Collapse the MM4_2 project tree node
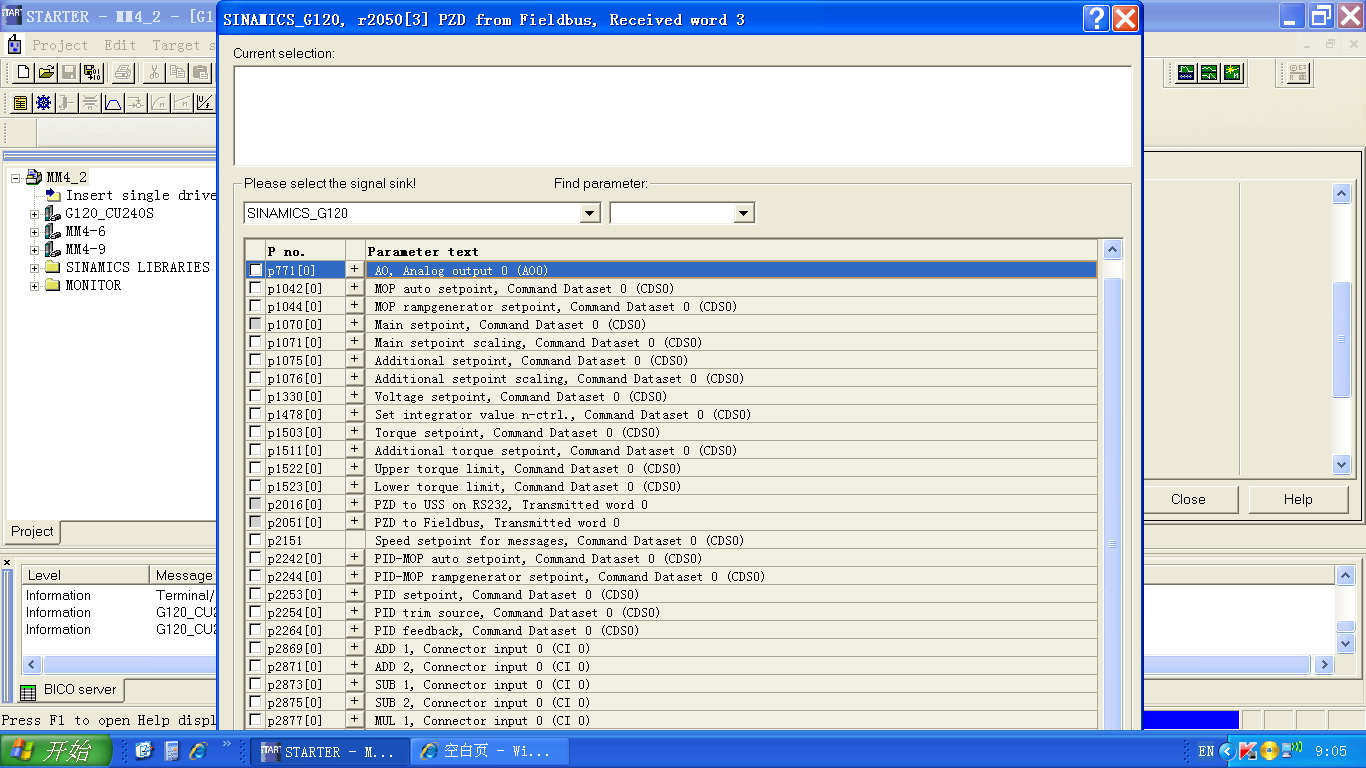The height and width of the screenshot is (768, 1366). pos(16,178)
